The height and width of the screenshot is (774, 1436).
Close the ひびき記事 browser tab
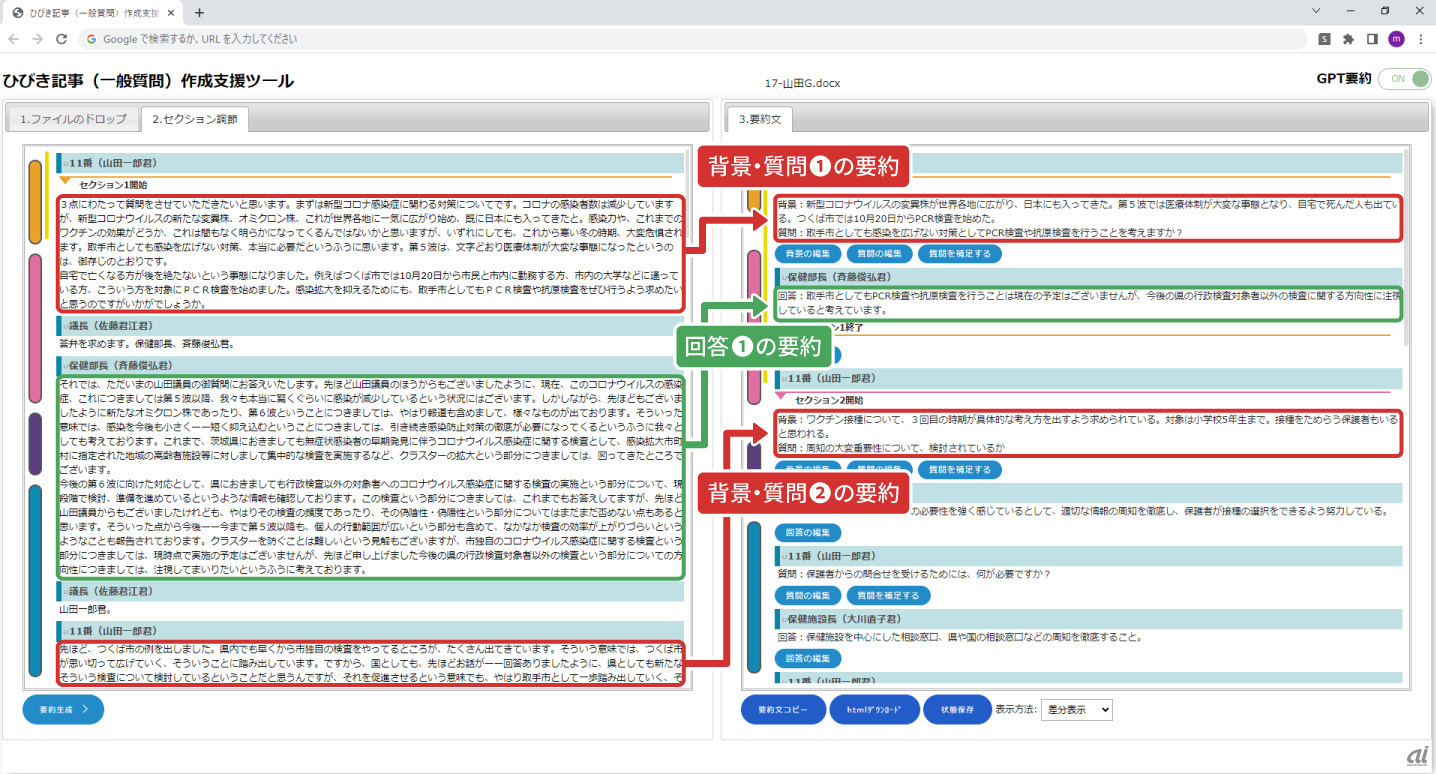[x=173, y=12]
